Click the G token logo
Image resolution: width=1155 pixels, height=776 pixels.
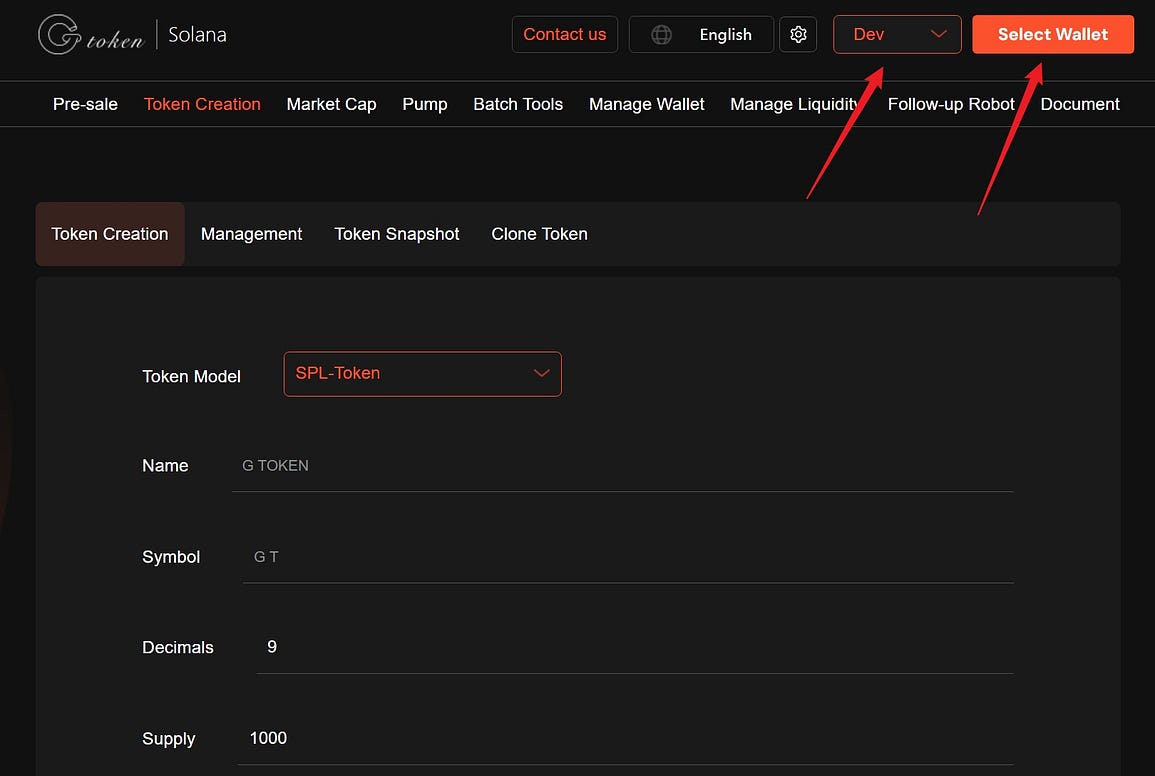point(91,35)
